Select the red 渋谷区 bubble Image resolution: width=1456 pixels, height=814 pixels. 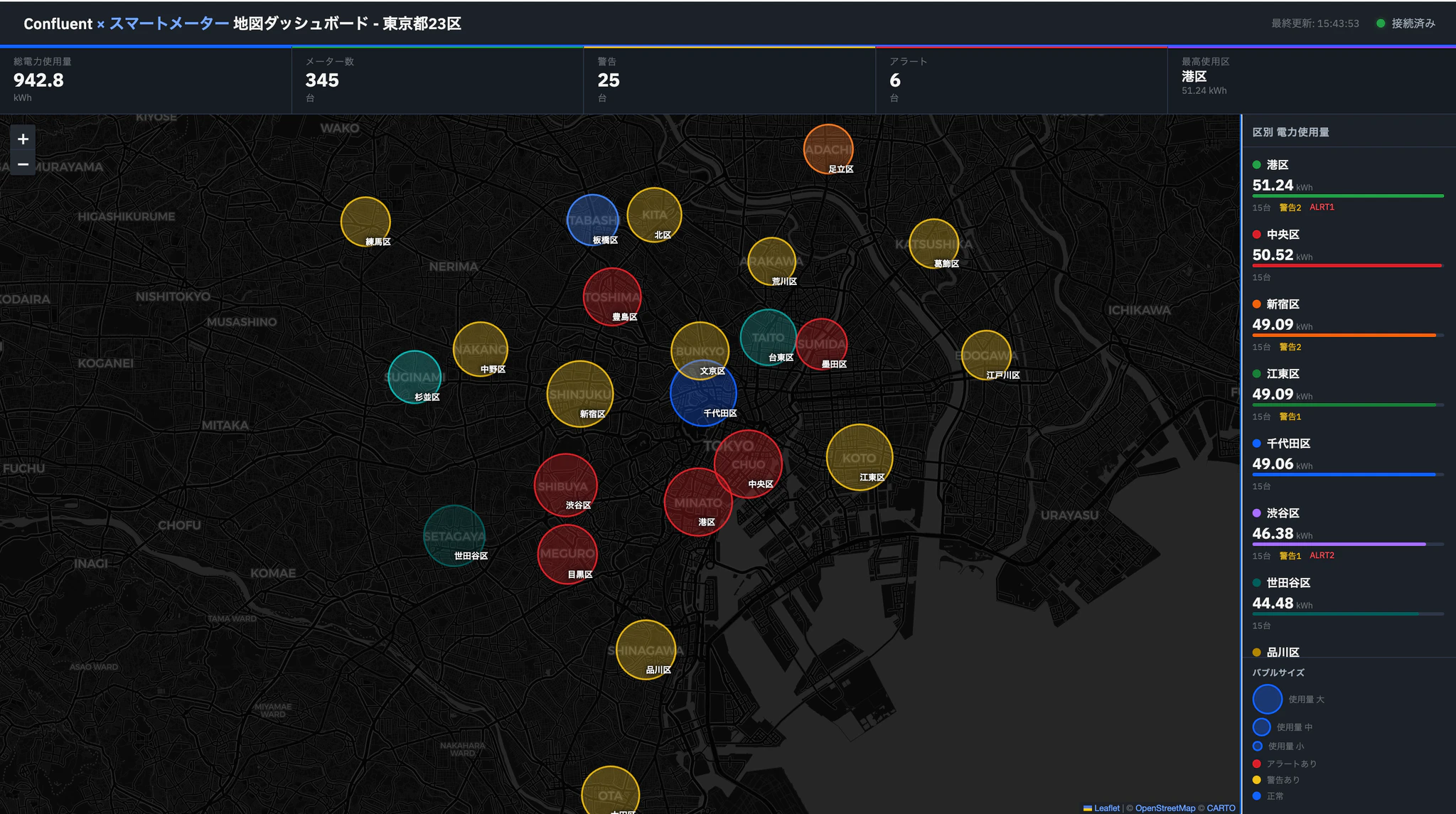point(566,486)
